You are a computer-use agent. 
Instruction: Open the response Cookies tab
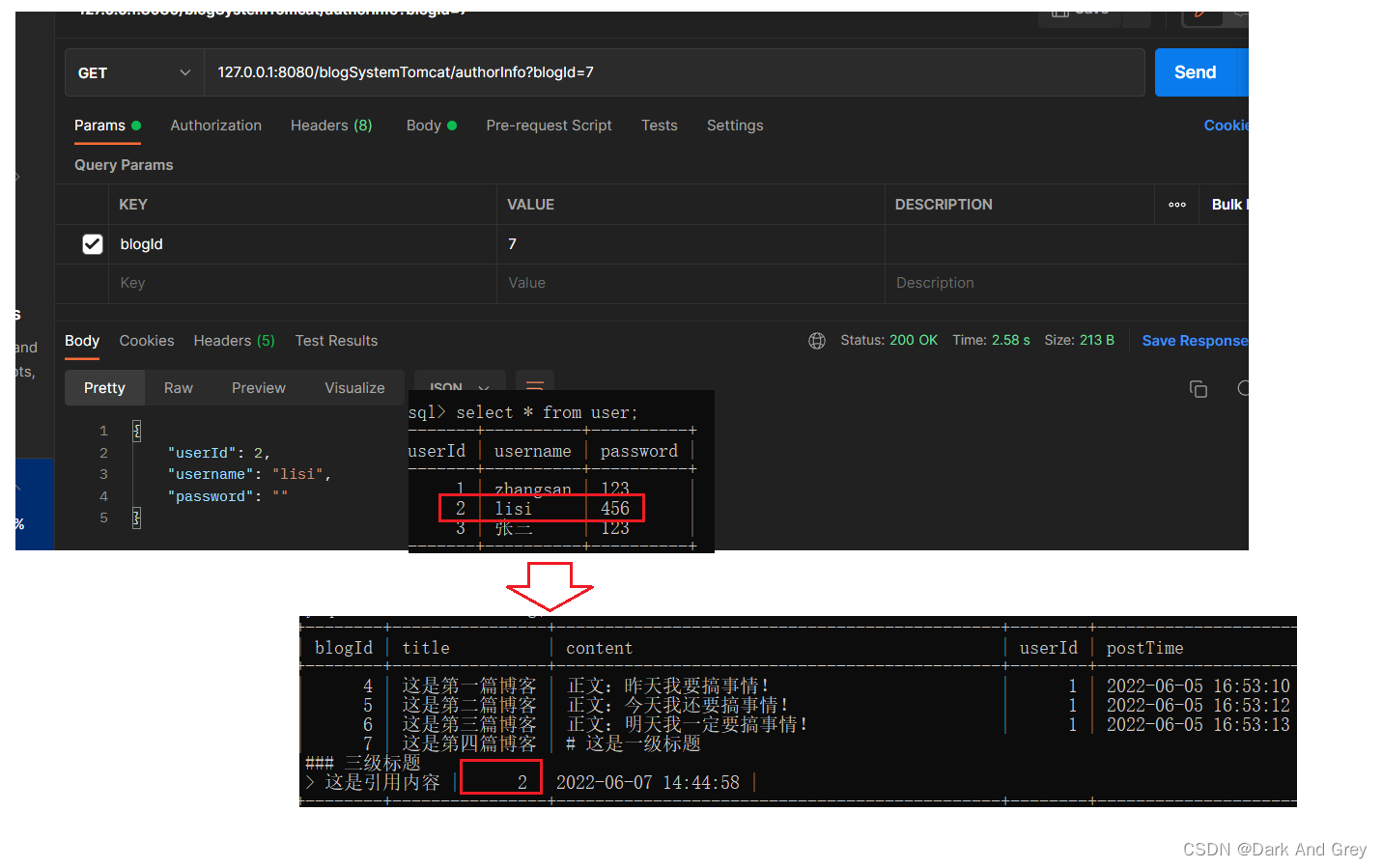click(147, 341)
